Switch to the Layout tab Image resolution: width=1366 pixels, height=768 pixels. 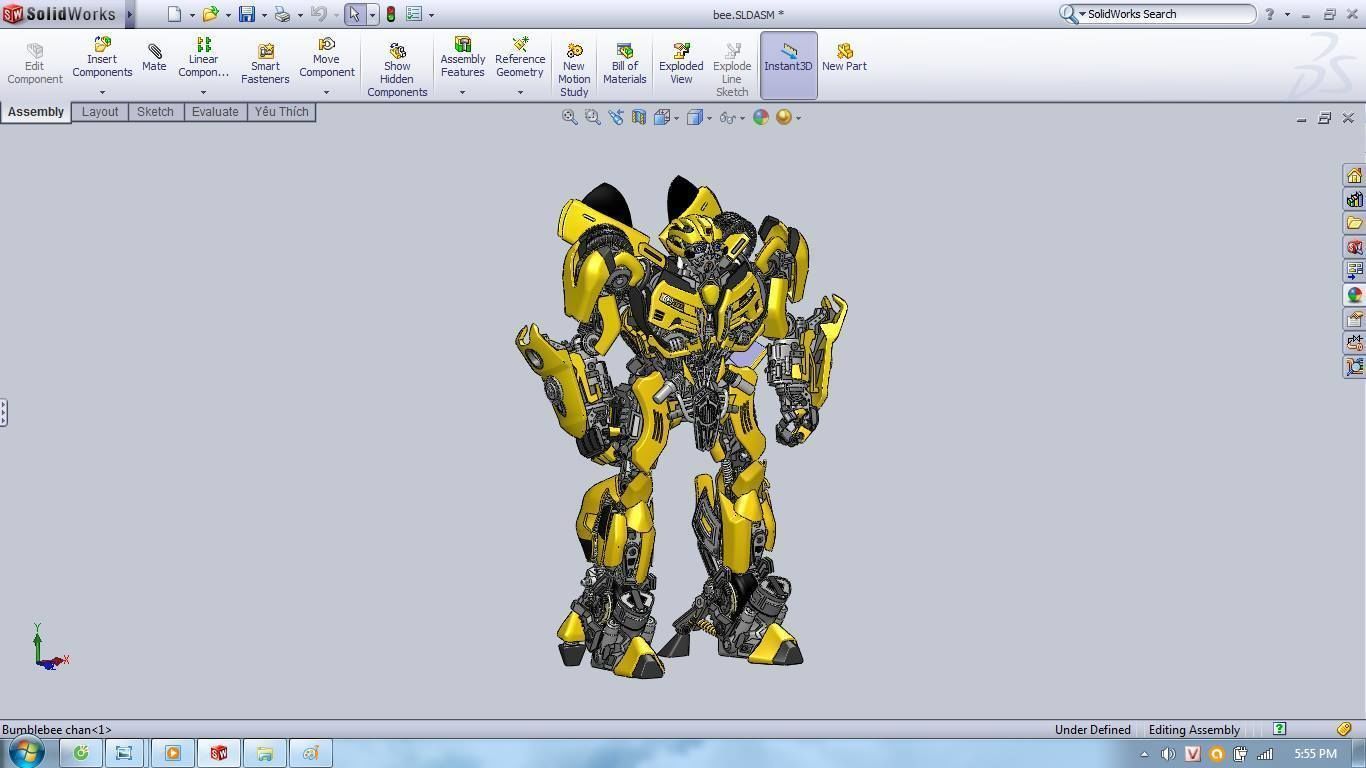pos(100,112)
